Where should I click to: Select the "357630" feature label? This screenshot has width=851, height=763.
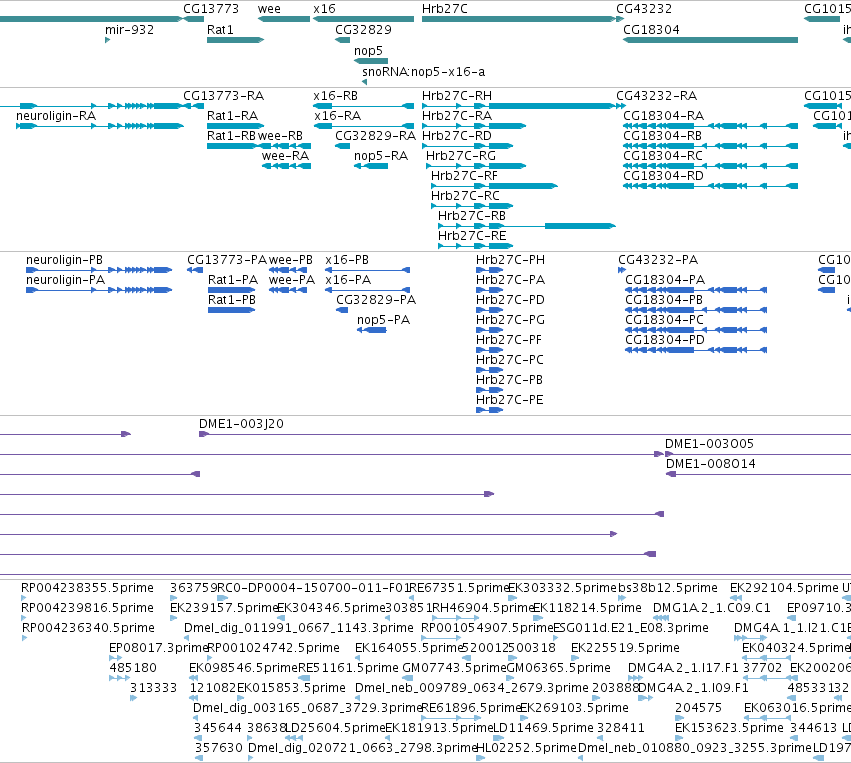pyautogui.click(x=218, y=748)
